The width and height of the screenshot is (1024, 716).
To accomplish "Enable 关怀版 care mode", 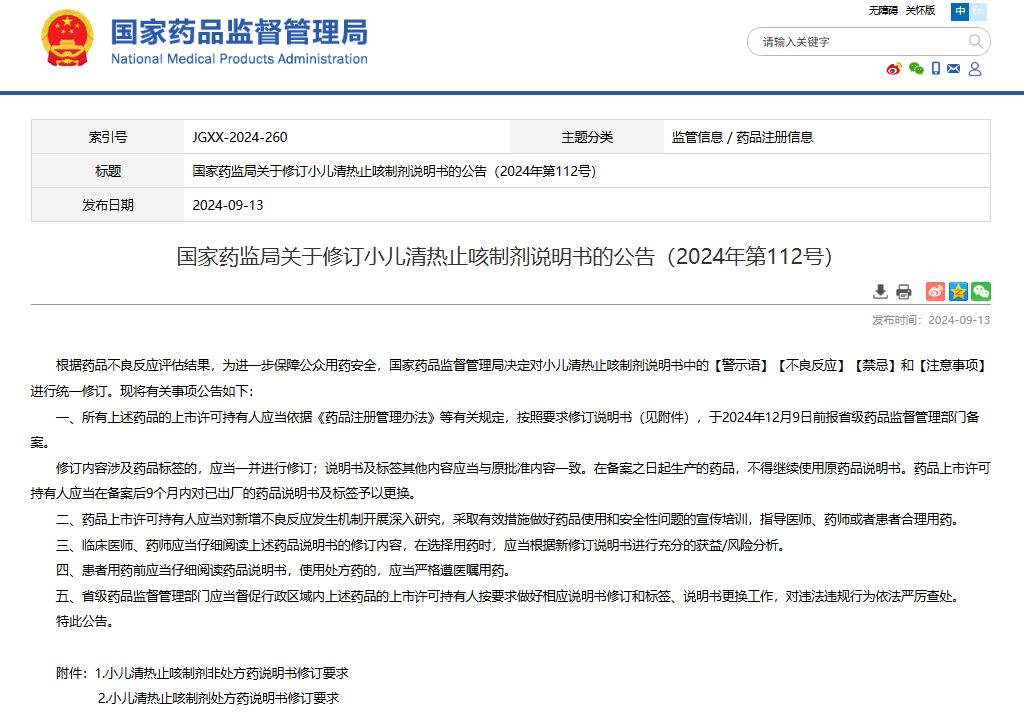I will (920, 11).
